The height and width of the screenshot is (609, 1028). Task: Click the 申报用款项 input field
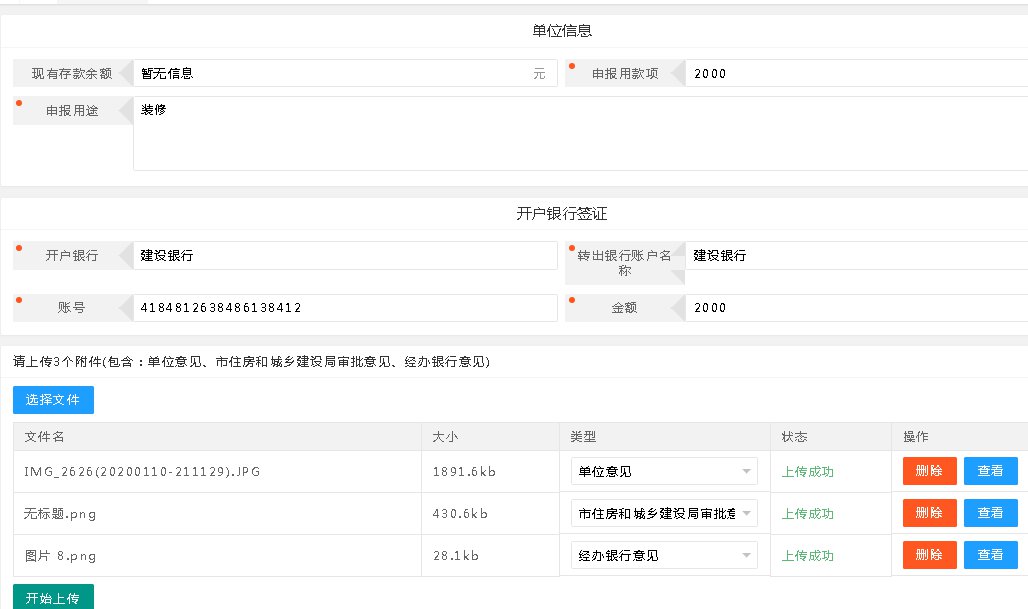tap(855, 73)
